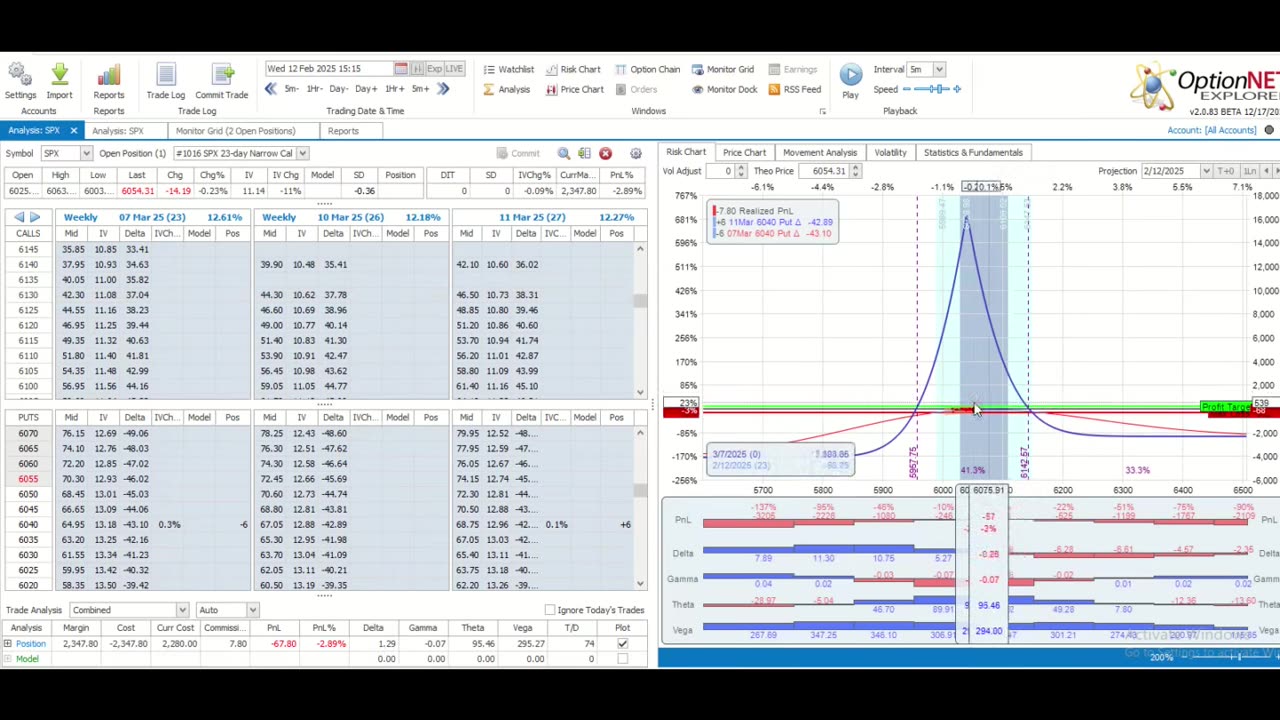Open the Monitor Dock window

[x=724, y=89]
